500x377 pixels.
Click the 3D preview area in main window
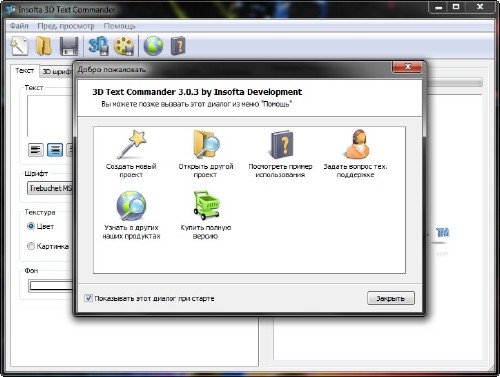tap(454, 227)
